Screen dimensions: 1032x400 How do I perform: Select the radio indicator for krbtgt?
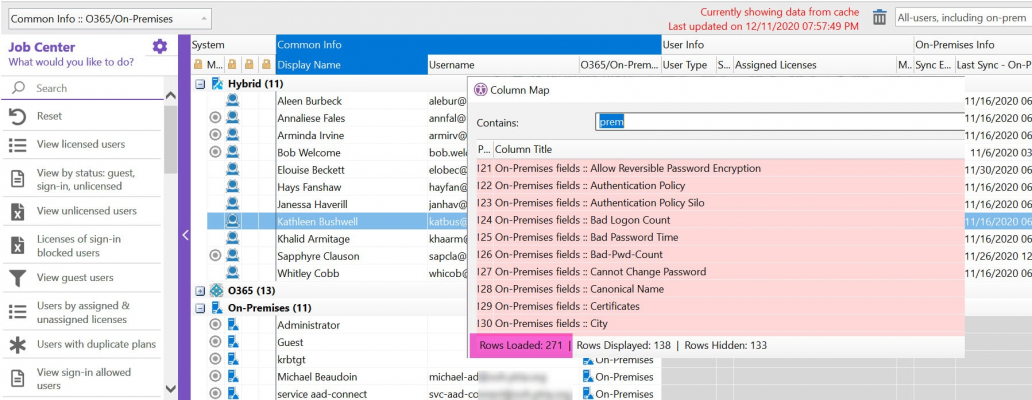click(x=215, y=359)
